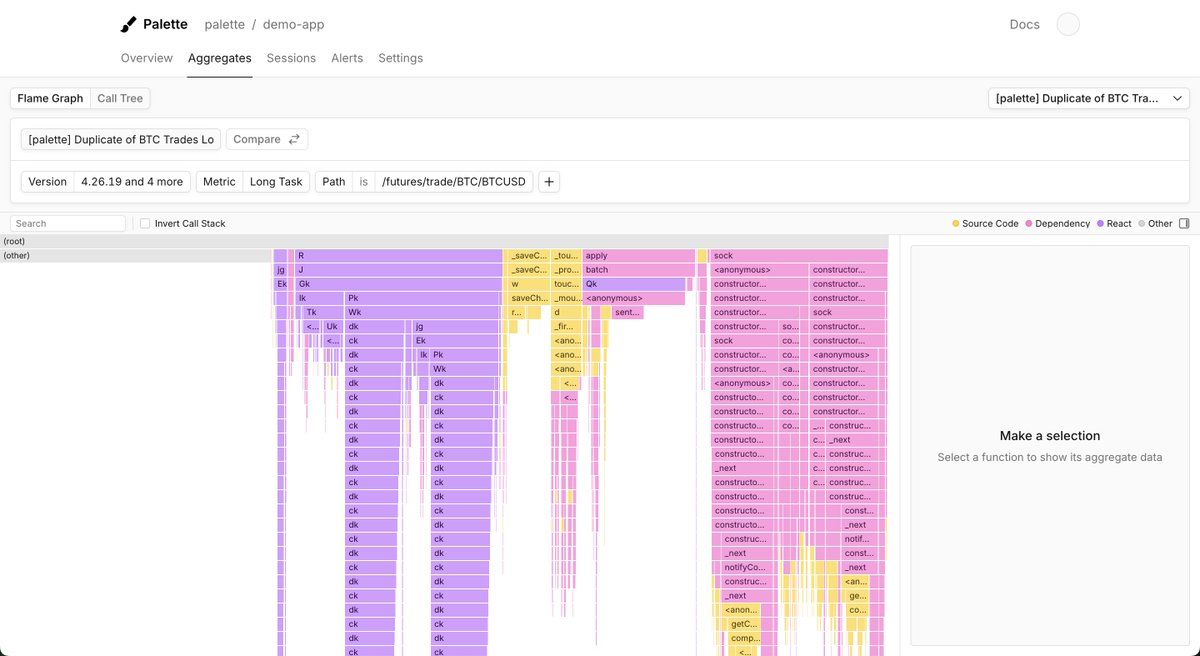Open the Version filter 4.26.19 and 4 more
The image size is (1200, 656).
click(x=106, y=182)
